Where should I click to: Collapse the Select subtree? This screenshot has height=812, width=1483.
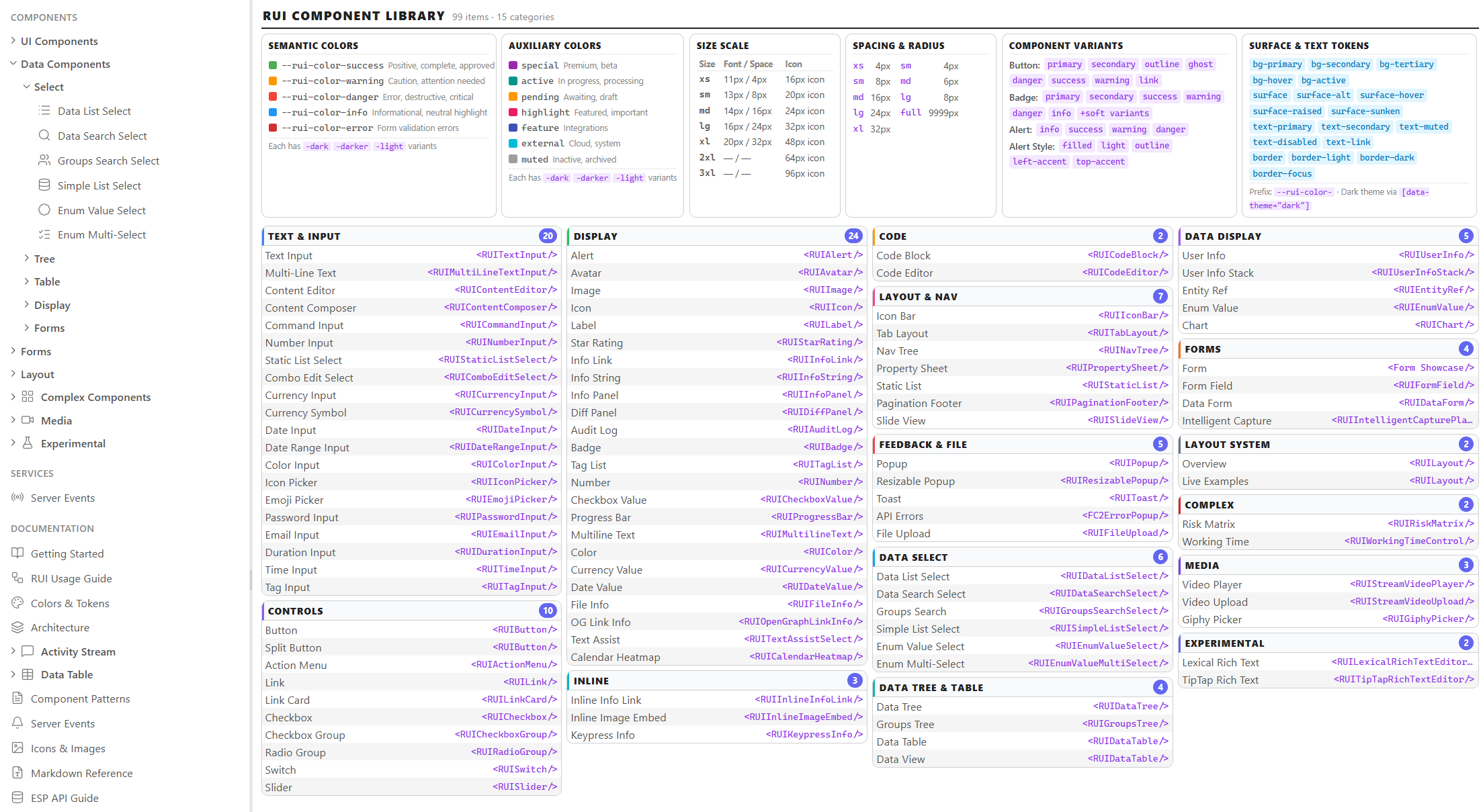point(26,87)
